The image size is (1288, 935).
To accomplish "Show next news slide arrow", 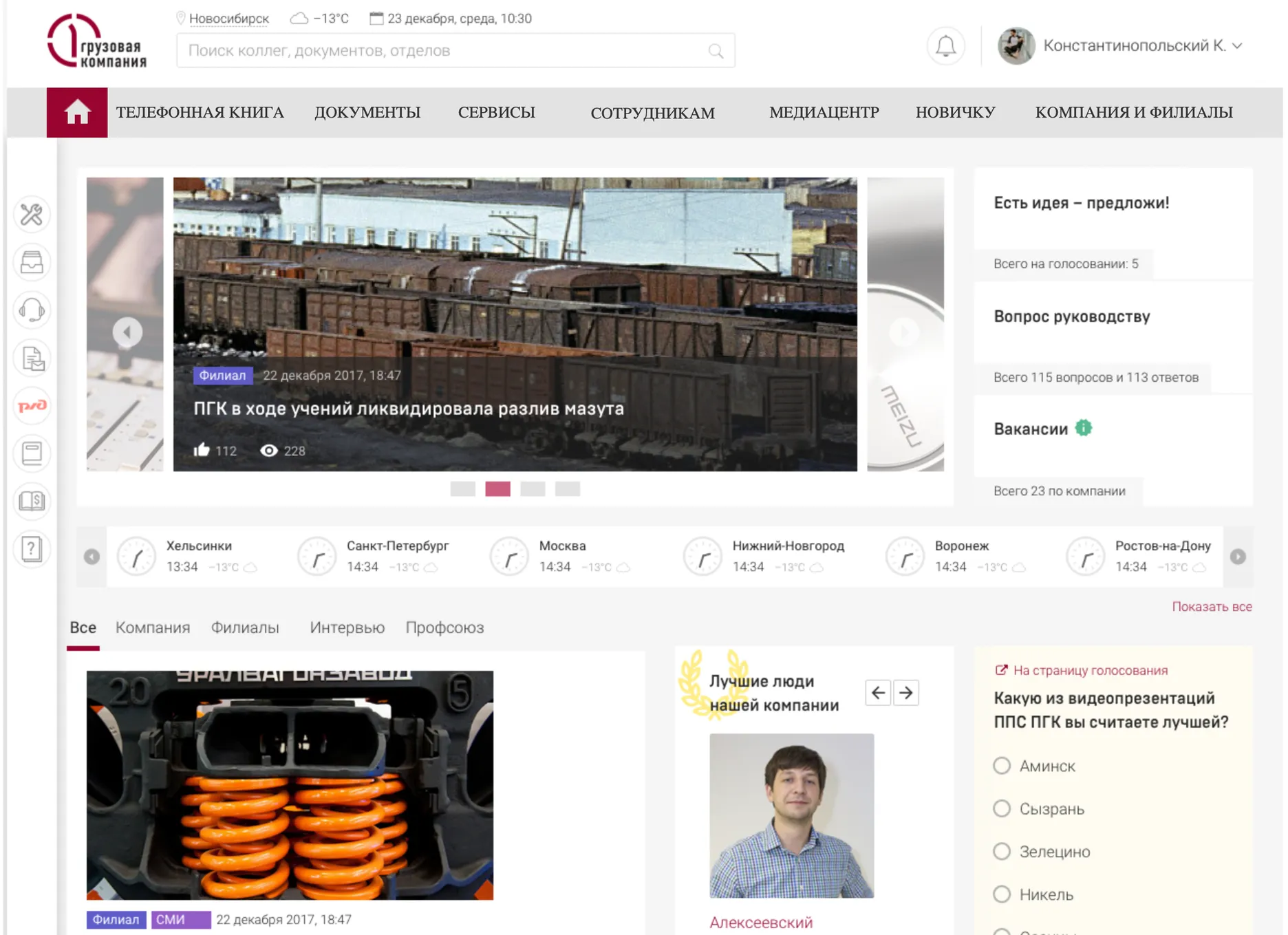I will (x=904, y=332).
